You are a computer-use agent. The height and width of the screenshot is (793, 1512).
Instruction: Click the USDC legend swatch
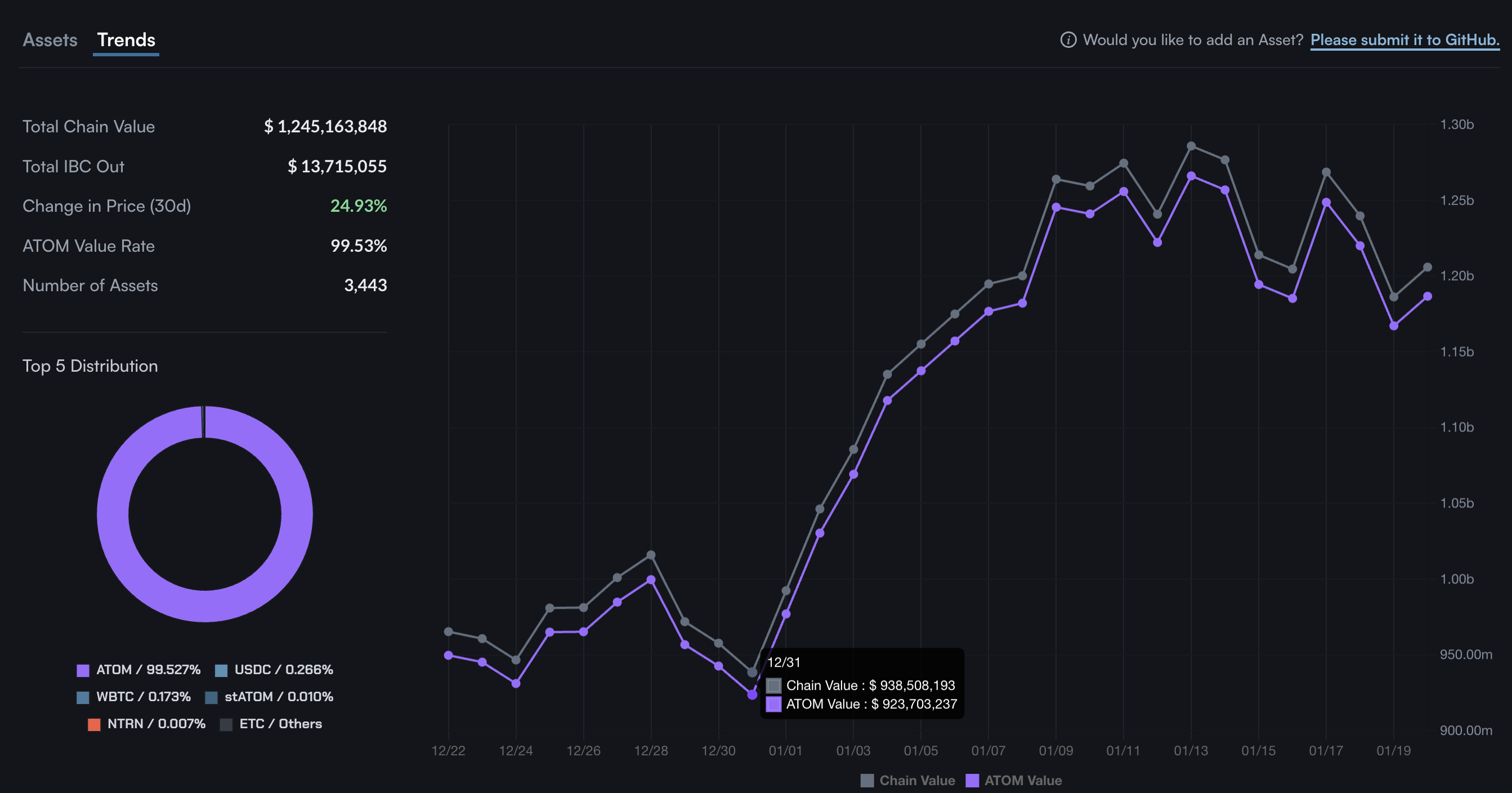(x=221, y=670)
